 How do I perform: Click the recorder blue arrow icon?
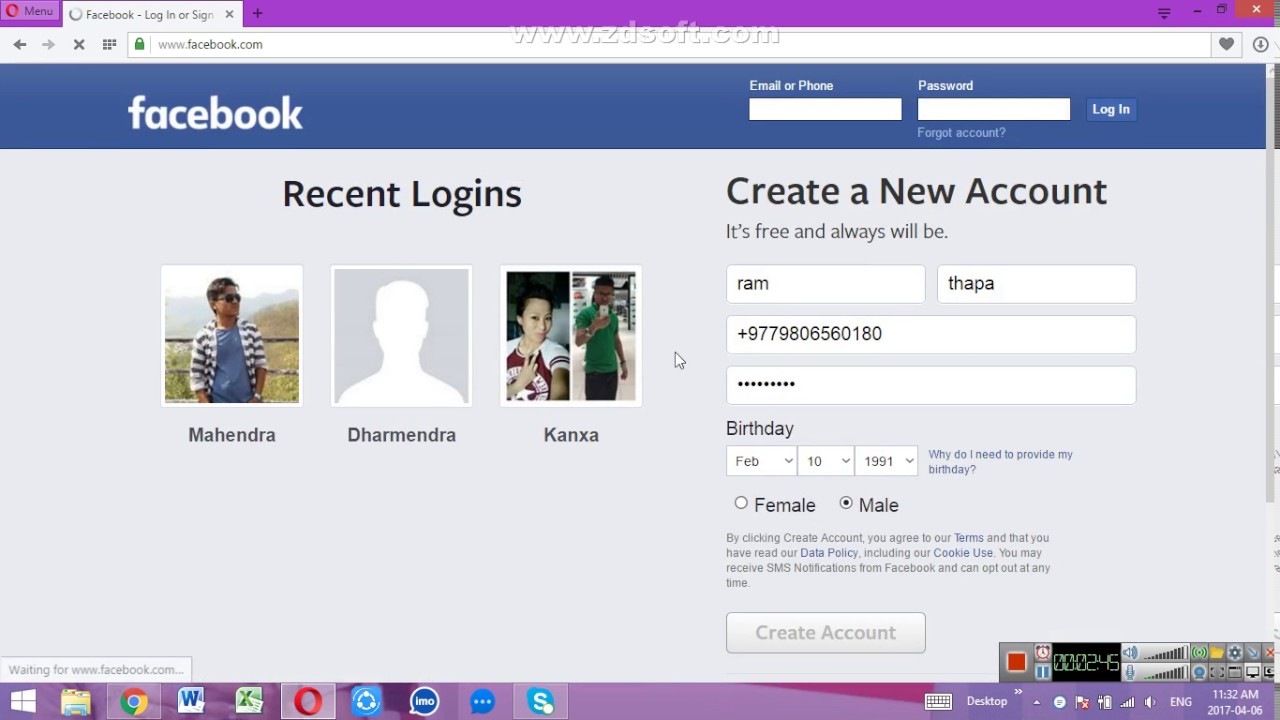(1252, 653)
